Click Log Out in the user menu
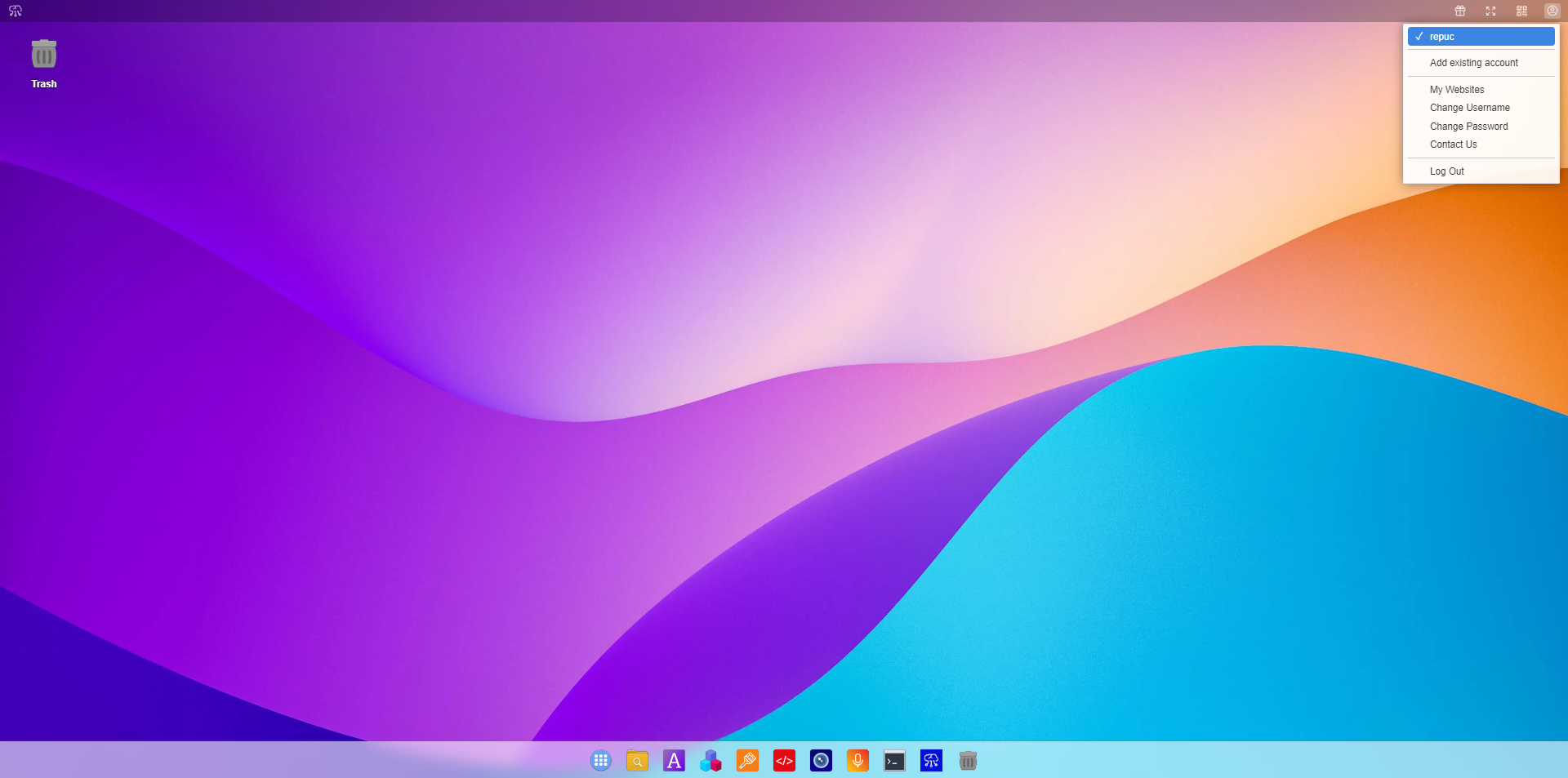 click(x=1481, y=171)
